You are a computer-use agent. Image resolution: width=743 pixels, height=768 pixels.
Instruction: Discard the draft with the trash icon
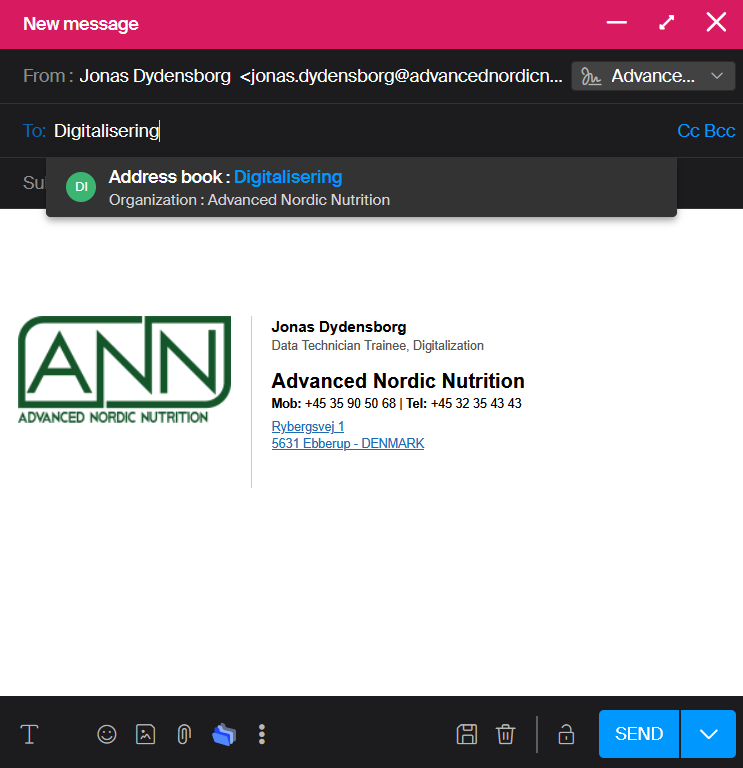[x=506, y=734]
